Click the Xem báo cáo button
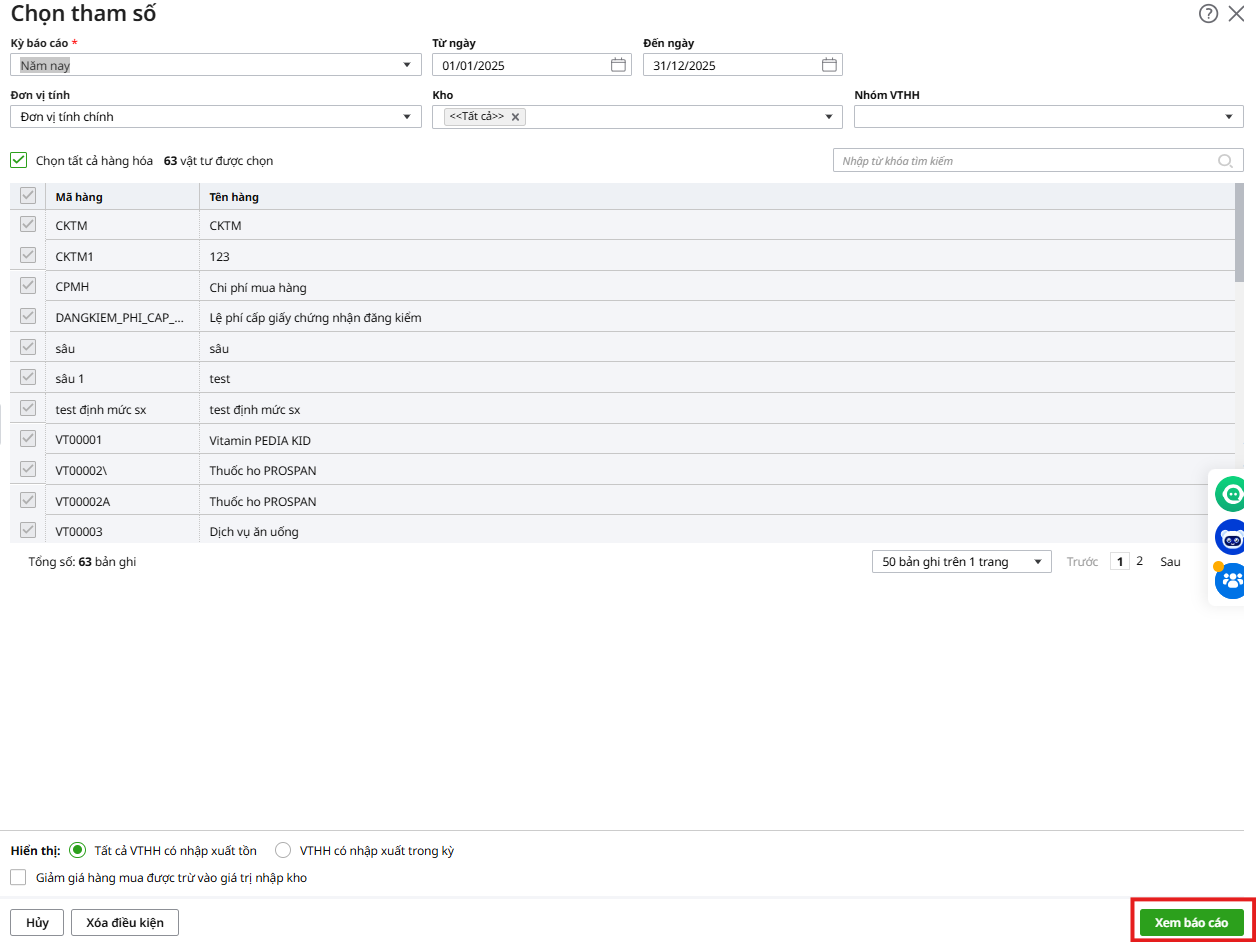Image resolution: width=1256 pixels, height=942 pixels. [x=1191, y=922]
